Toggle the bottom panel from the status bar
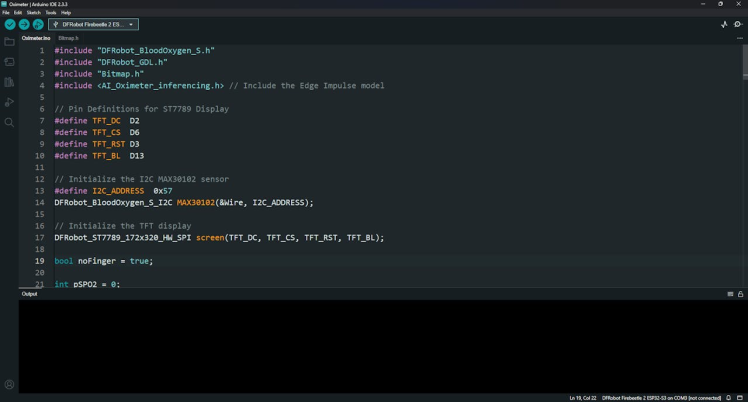This screenshot has width=748, height=402. coord(741,398)
